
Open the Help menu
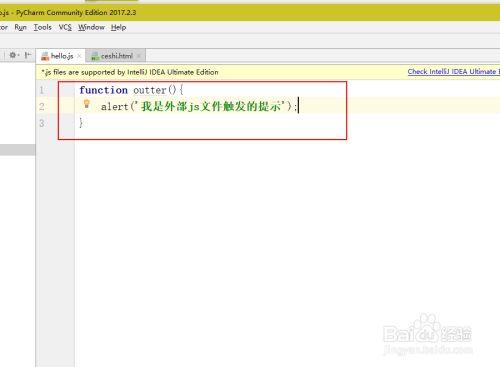(118, 27)
